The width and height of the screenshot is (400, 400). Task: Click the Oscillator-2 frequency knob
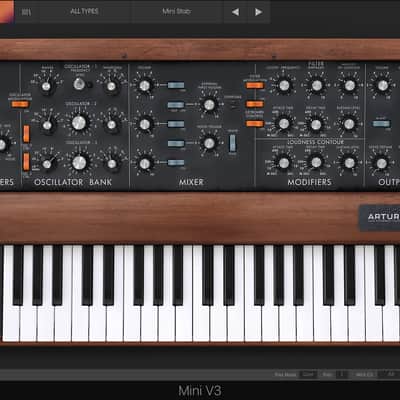click(79, 123)
